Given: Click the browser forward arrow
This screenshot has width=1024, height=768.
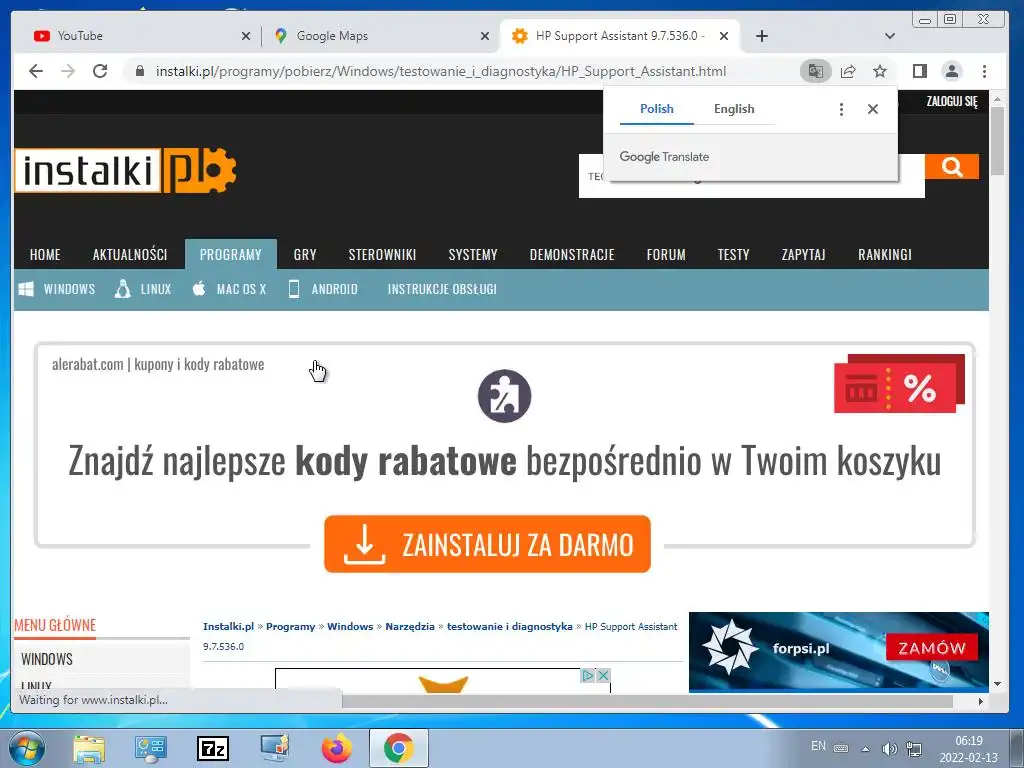Looking at the screenshot, I should (68, 71).
